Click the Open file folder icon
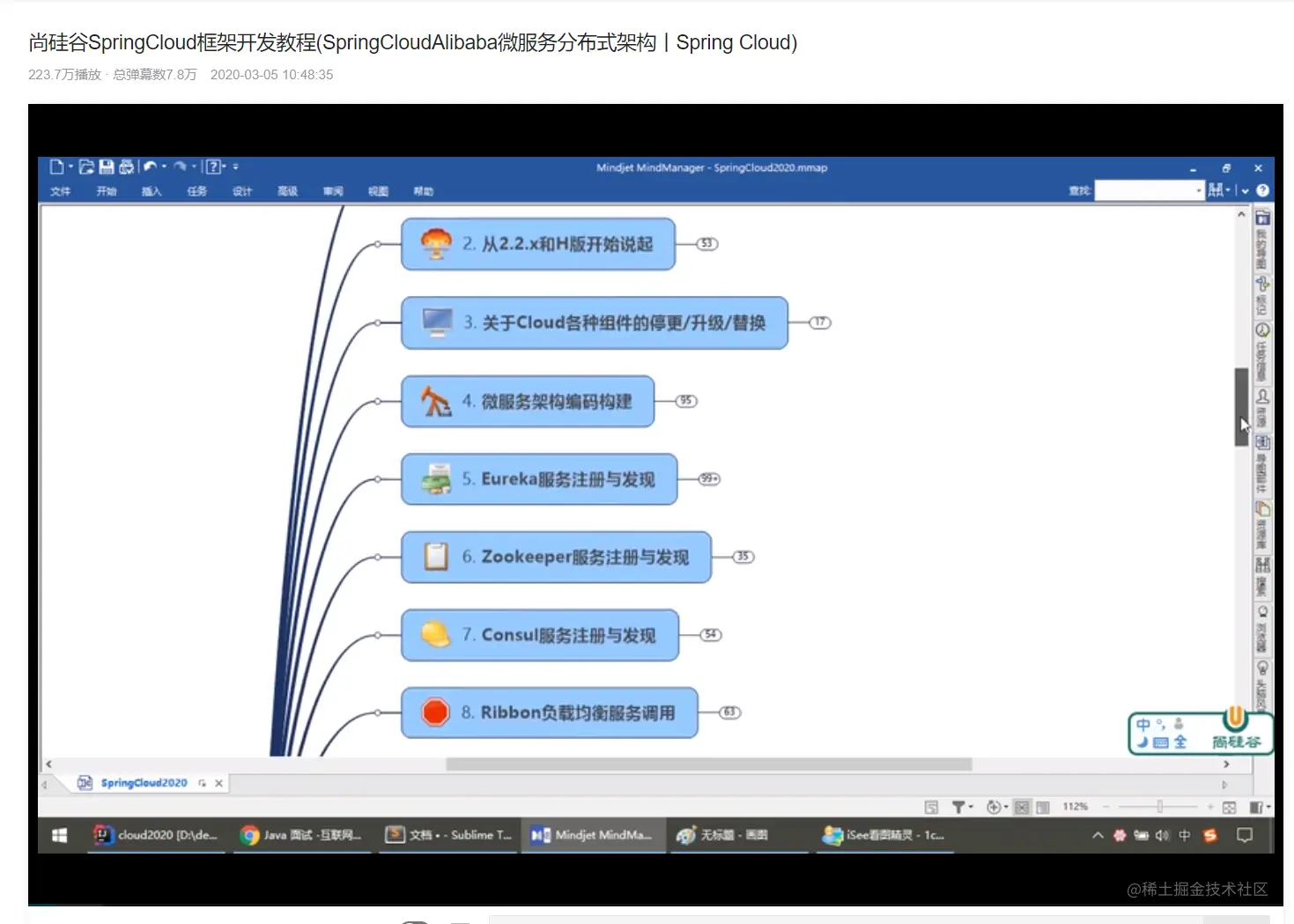The width and height of the screenshot is (1294, 924). coord(86,166)
